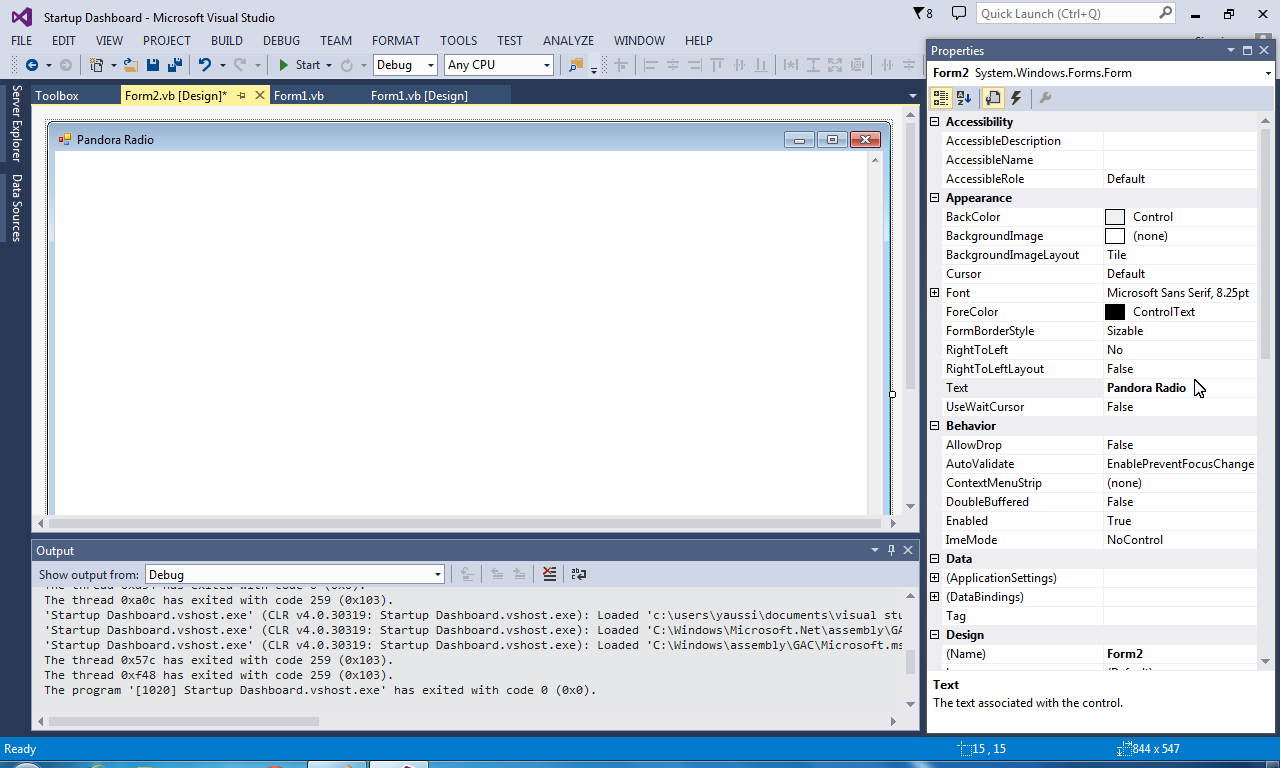Switch to the Form1.vb tab
1281x768 pixels.
(299, 95)
